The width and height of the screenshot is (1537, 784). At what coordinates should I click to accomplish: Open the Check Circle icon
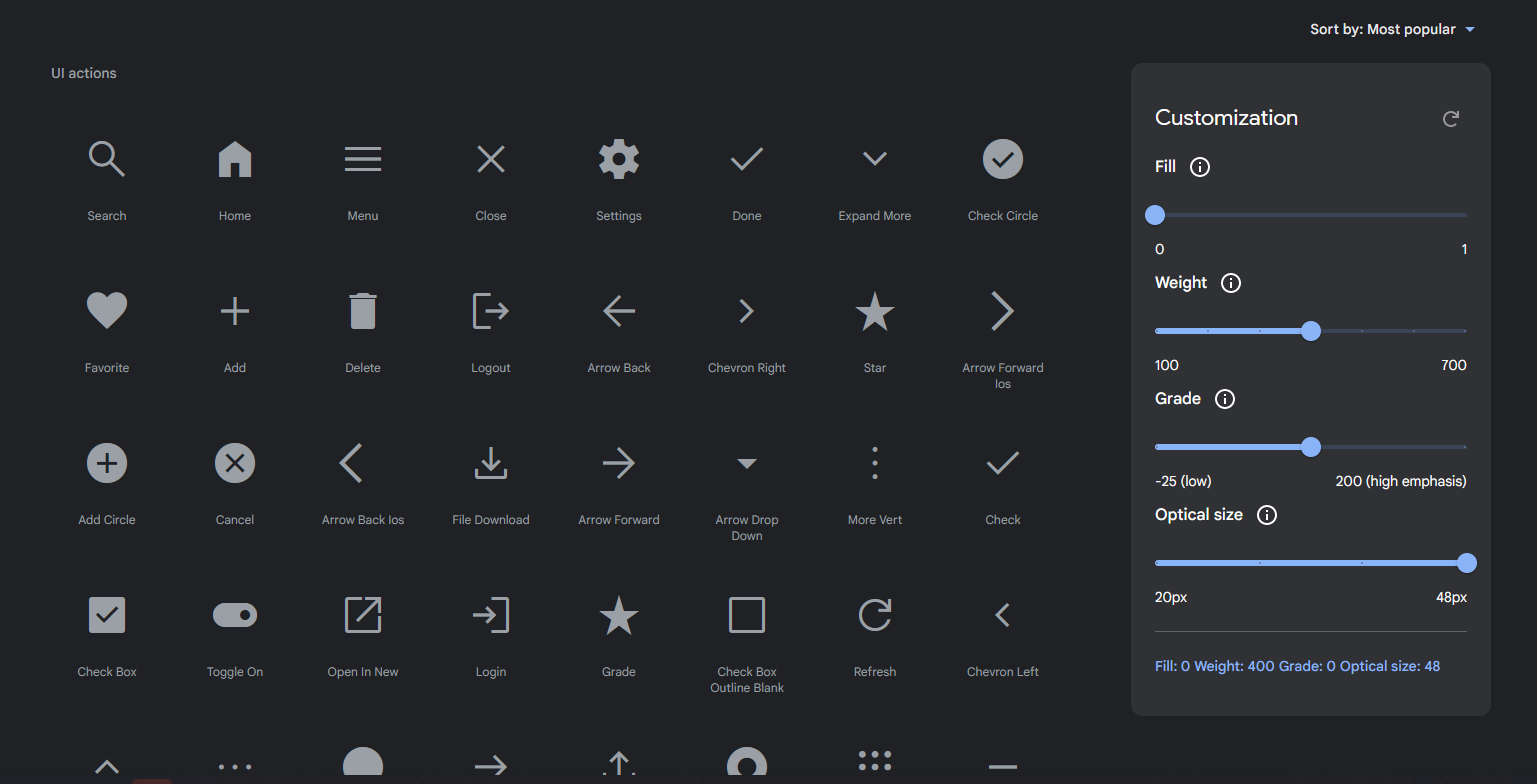pyautogui.click(x=1003, y=159)
